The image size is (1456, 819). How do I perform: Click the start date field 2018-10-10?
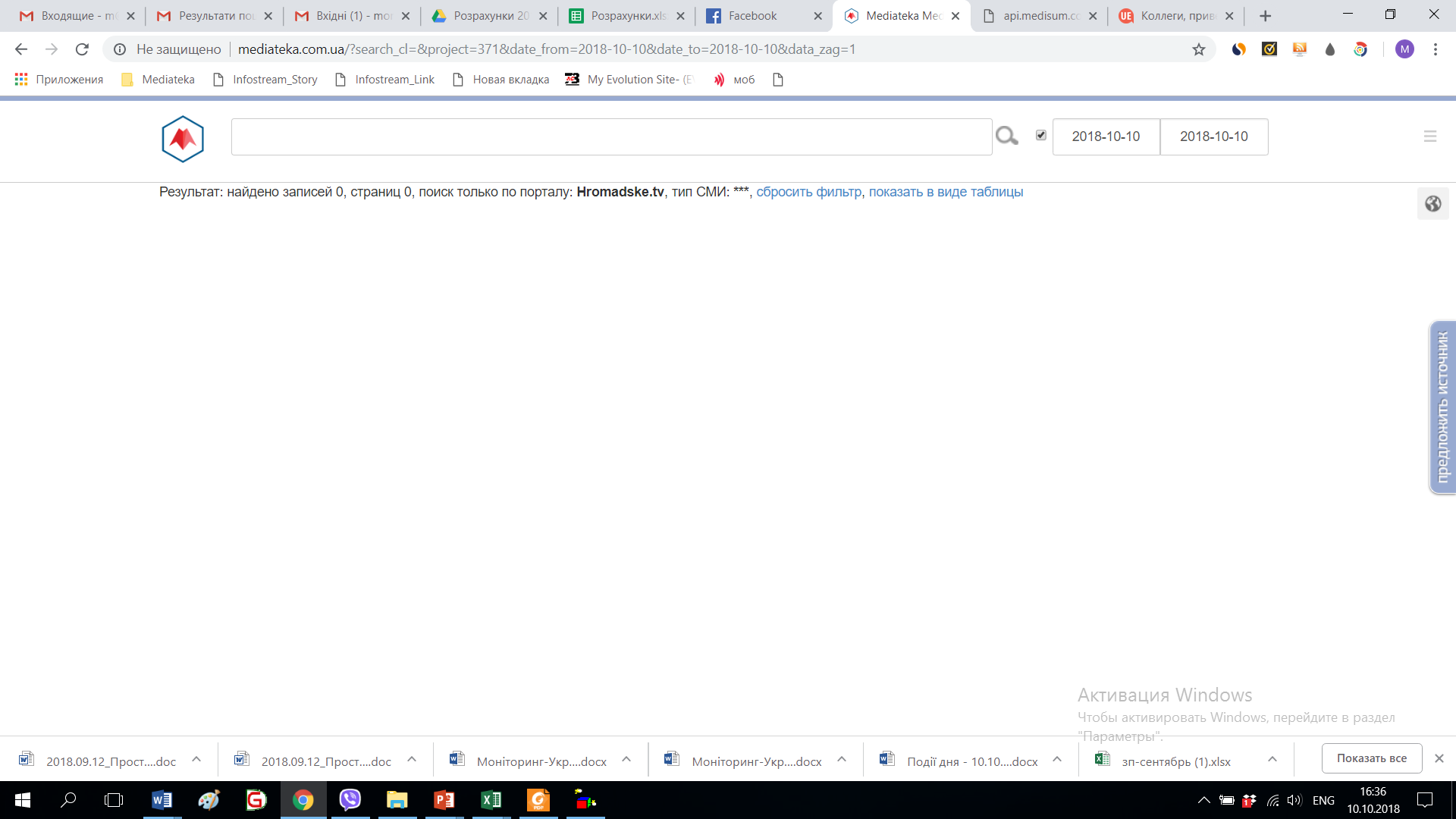(x=1106, y=136)
